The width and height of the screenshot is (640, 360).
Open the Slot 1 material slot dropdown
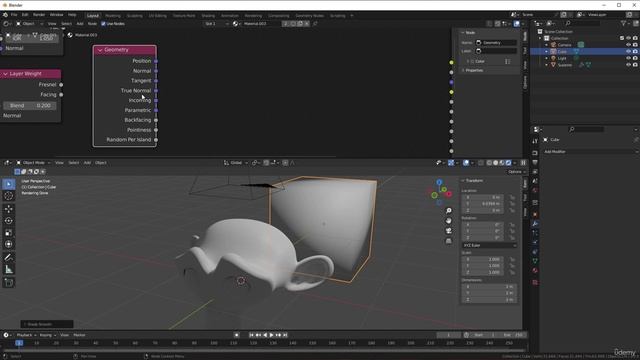click(216, 24)
